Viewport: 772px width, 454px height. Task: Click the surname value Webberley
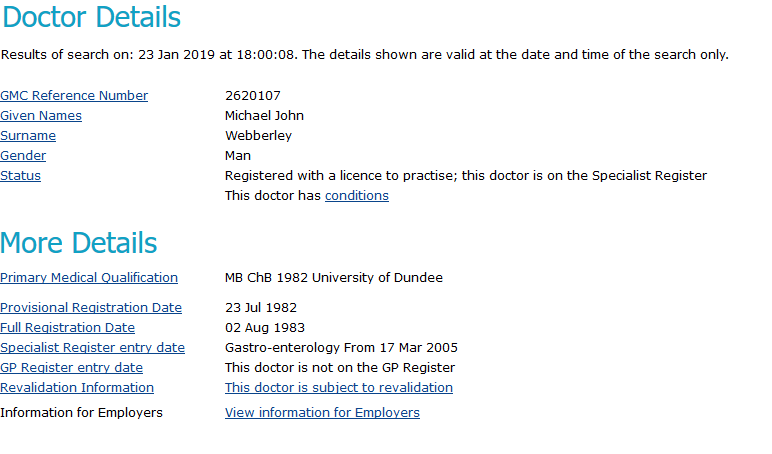258,135
